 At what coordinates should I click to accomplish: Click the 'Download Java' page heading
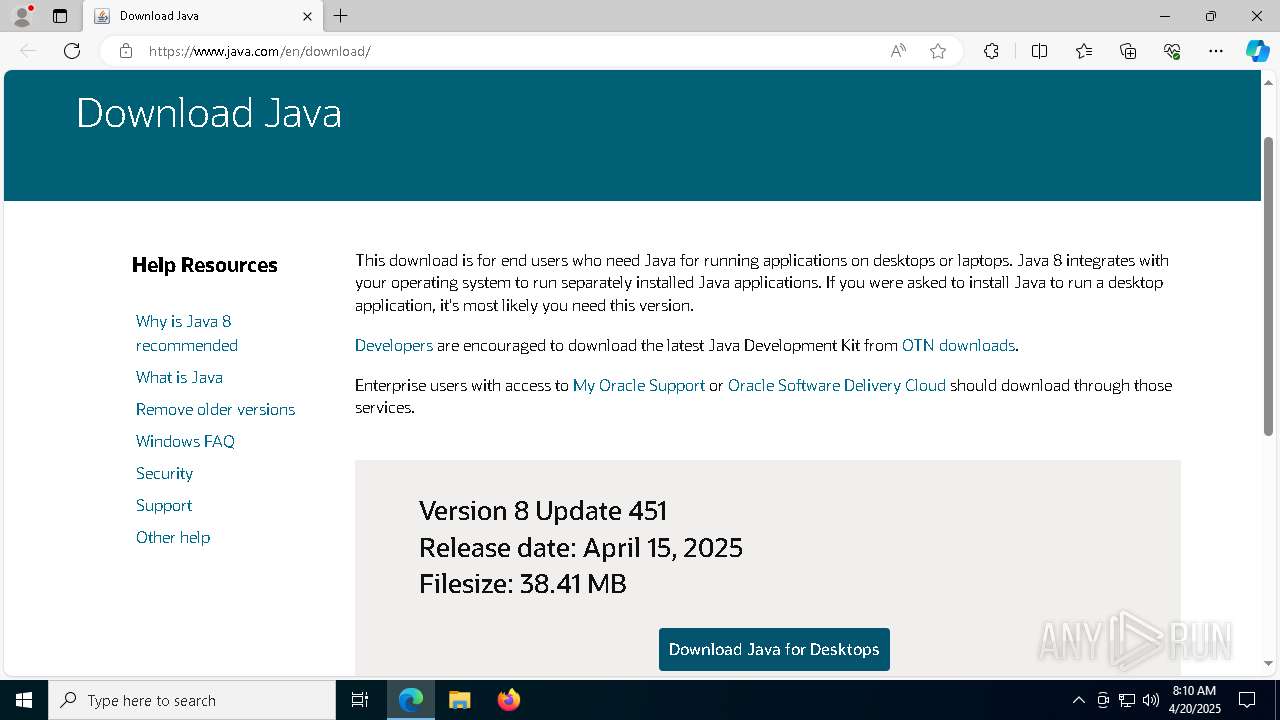[209, 113]
